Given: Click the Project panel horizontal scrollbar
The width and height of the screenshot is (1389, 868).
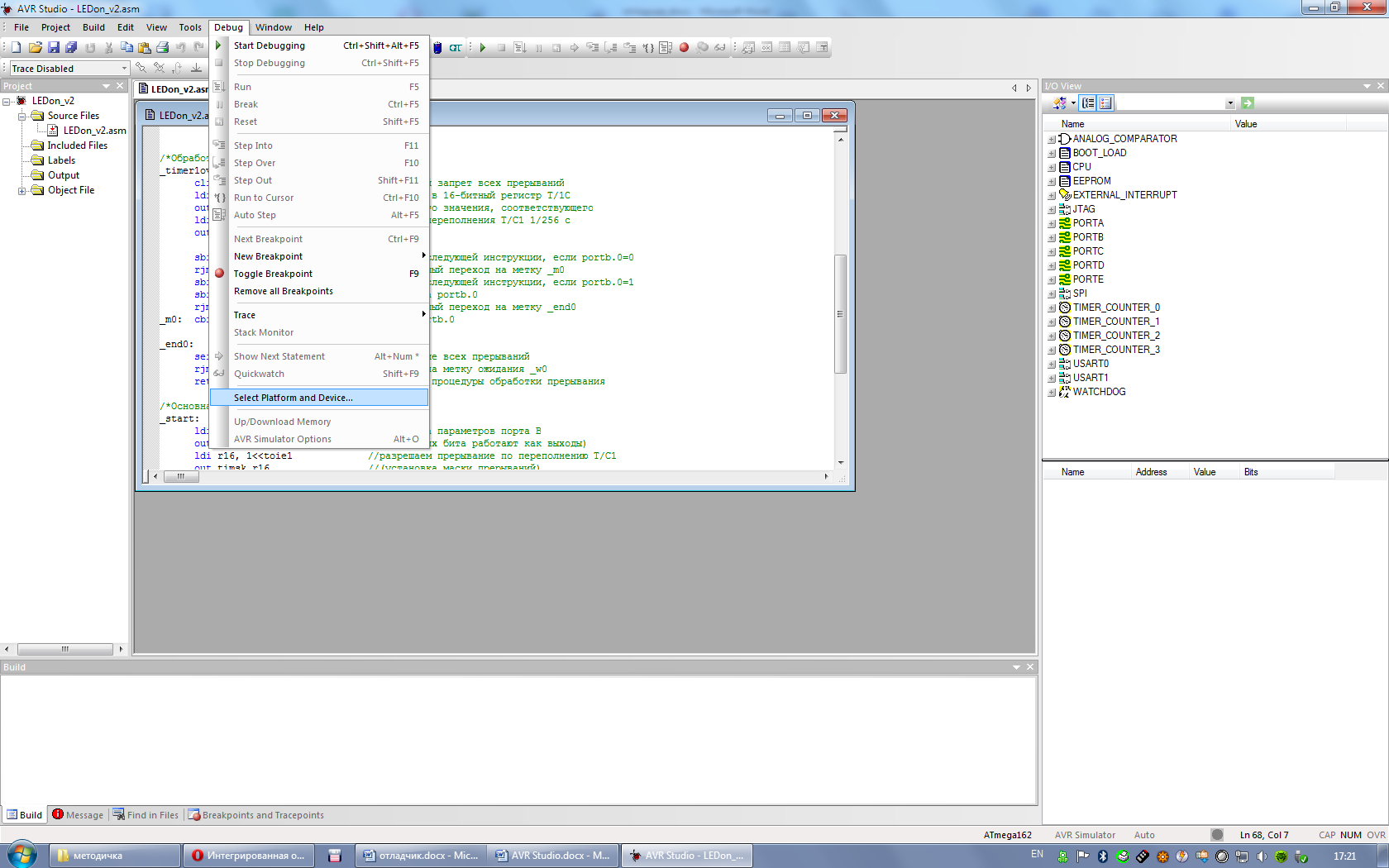Looking at the screenshot, I should click(64, 649).
